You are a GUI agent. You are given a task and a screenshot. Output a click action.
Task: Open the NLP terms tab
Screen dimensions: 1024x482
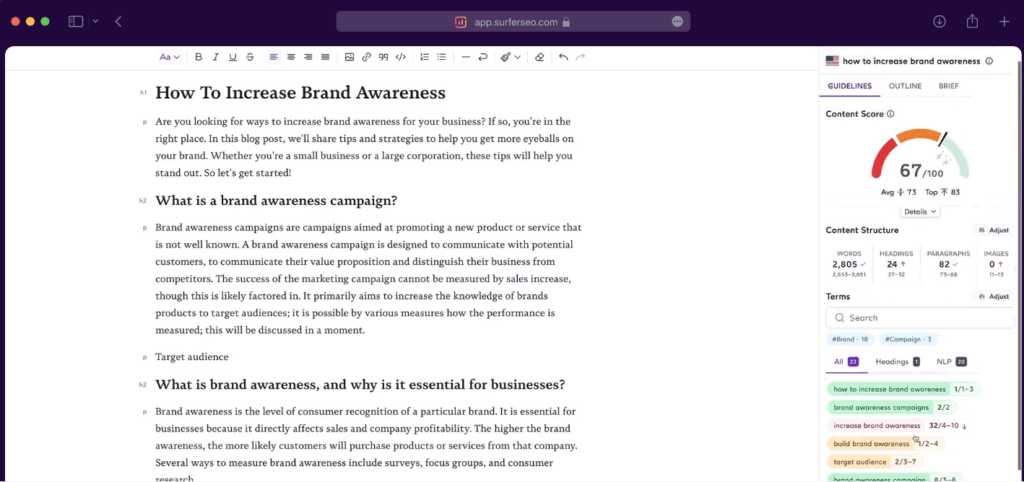point(950,361)
